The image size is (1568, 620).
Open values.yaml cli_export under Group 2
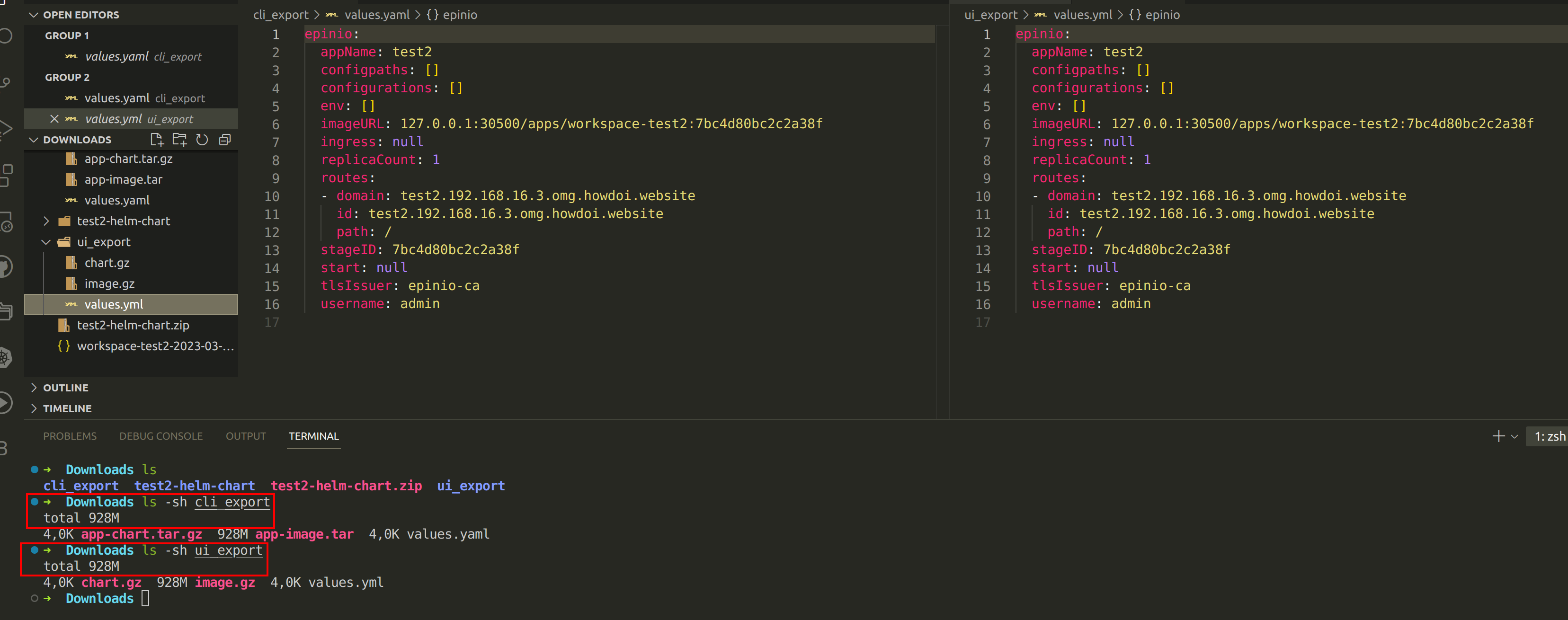[x=131, y=98]
